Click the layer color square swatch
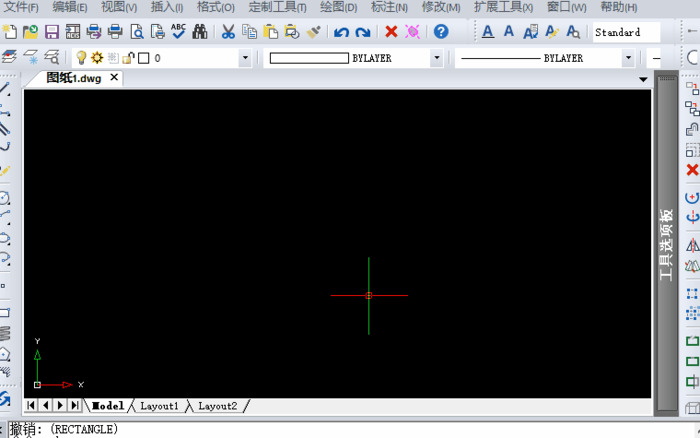The image size is (700, 438). [x=143, y=58]
